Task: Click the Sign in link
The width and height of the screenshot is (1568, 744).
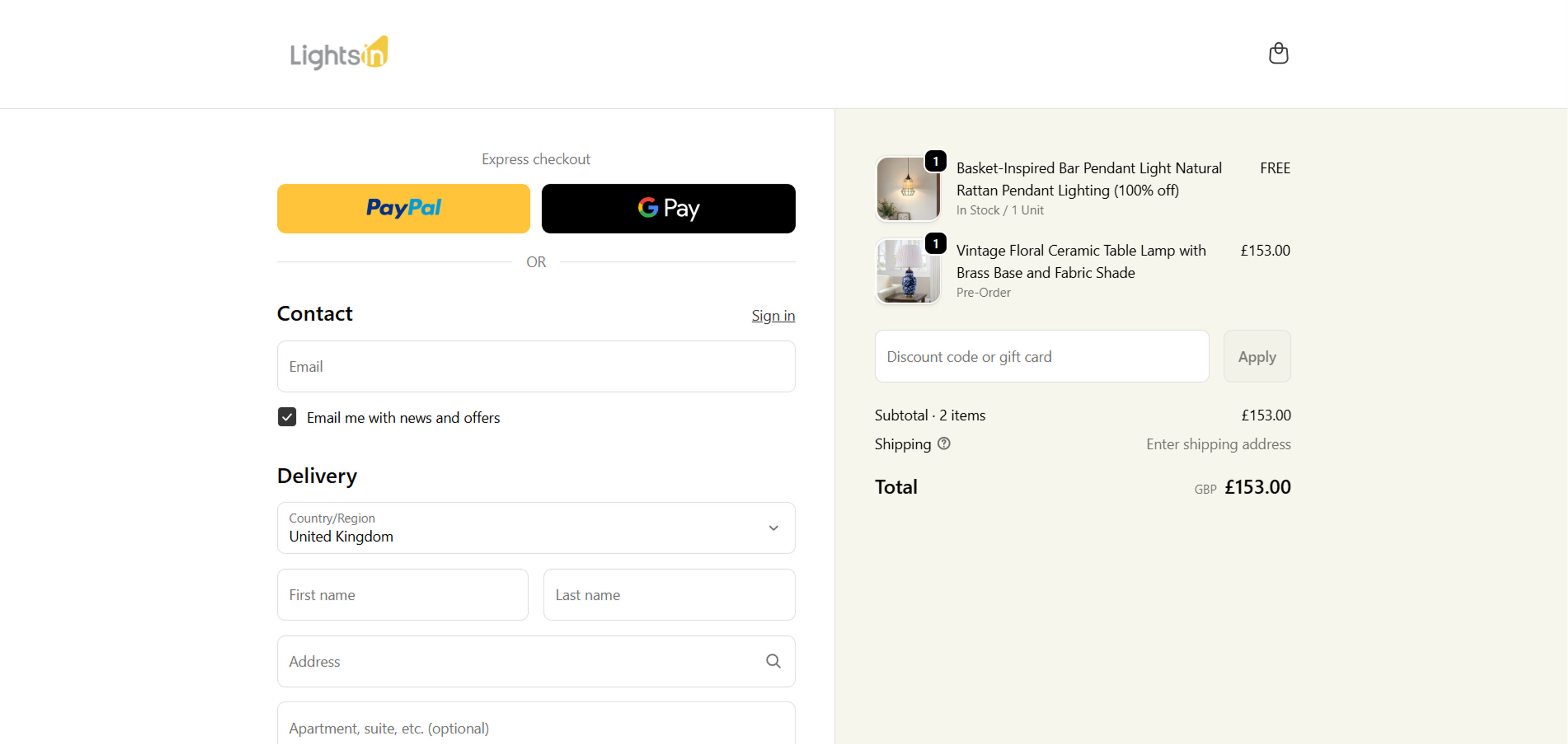Action: [x=773, y=315]
